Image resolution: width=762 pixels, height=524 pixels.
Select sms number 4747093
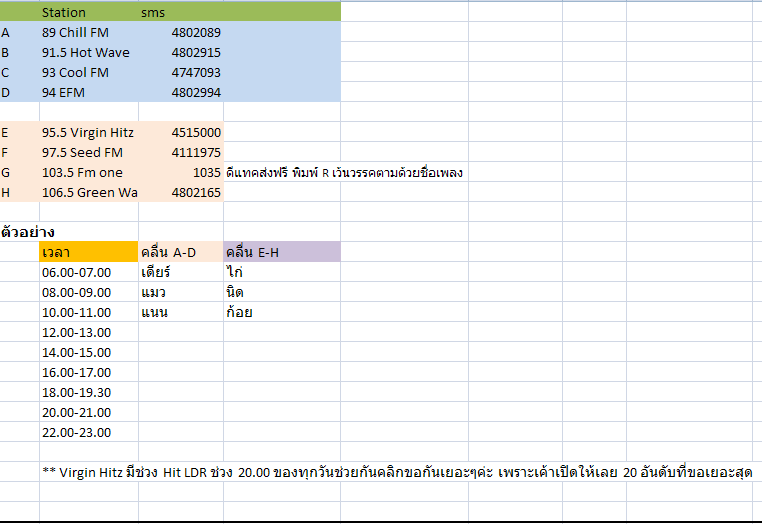coord(181,72)
